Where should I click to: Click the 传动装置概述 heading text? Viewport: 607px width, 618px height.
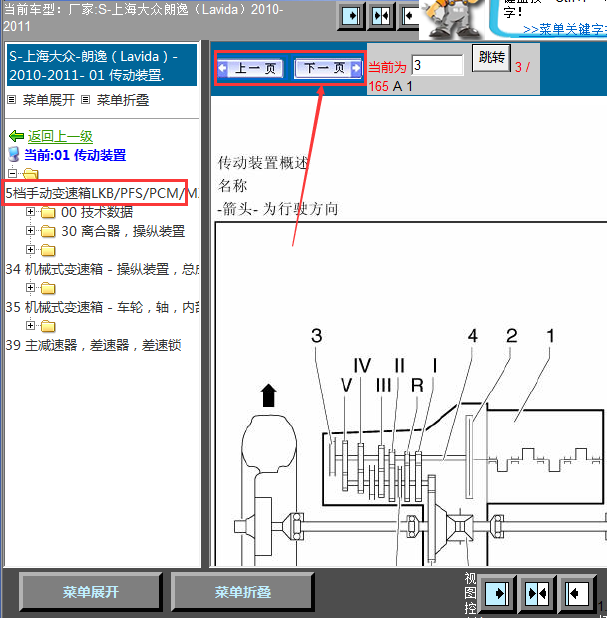(263, 162)
